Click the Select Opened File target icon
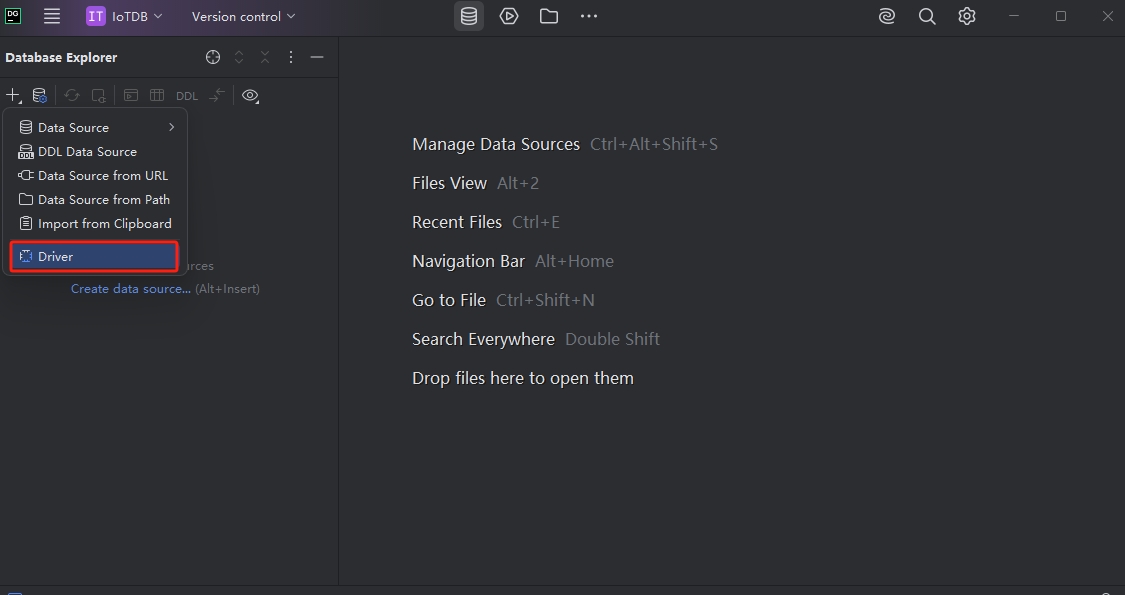 click(213, 58)
